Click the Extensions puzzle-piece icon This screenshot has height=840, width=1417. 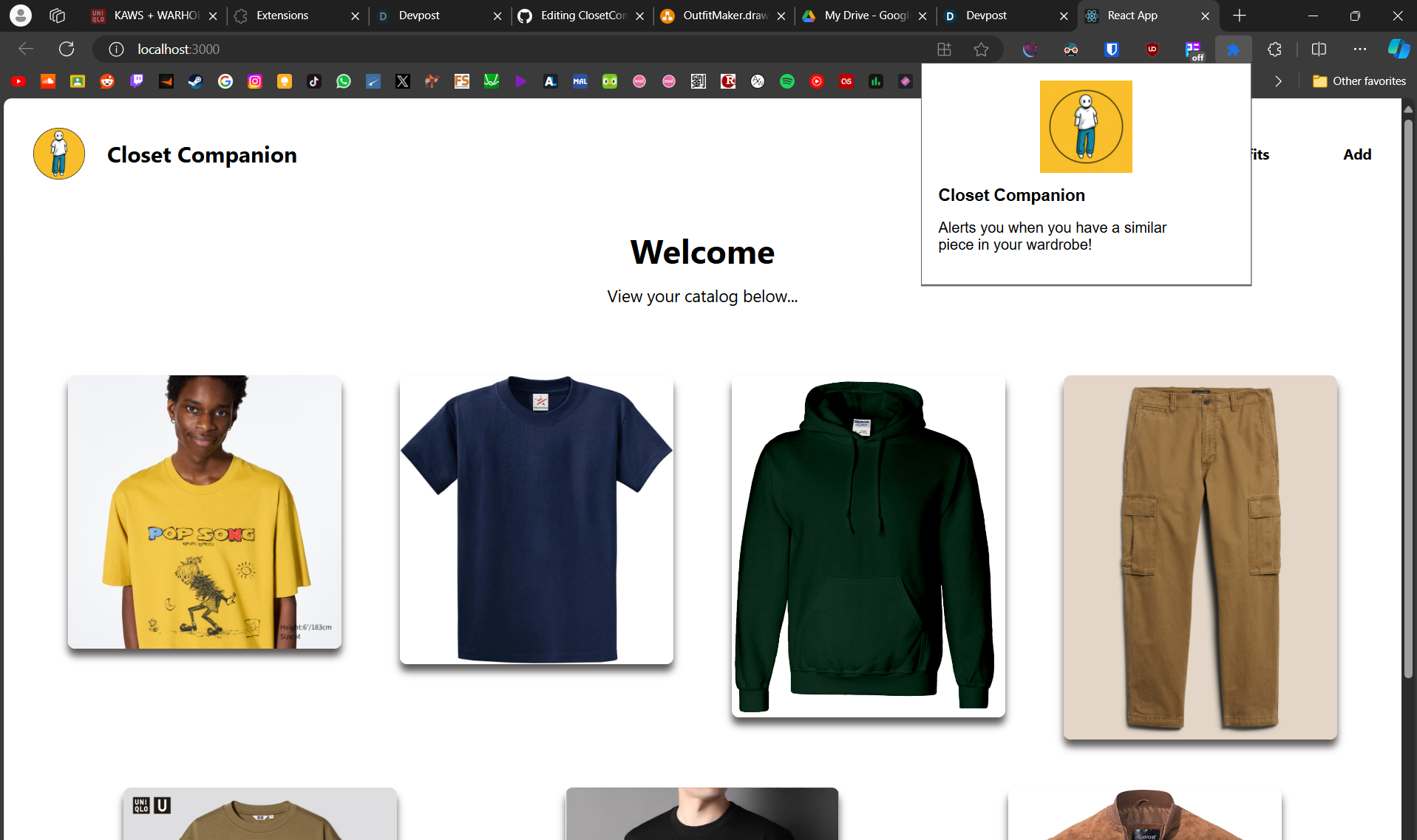coord(1274,49)
